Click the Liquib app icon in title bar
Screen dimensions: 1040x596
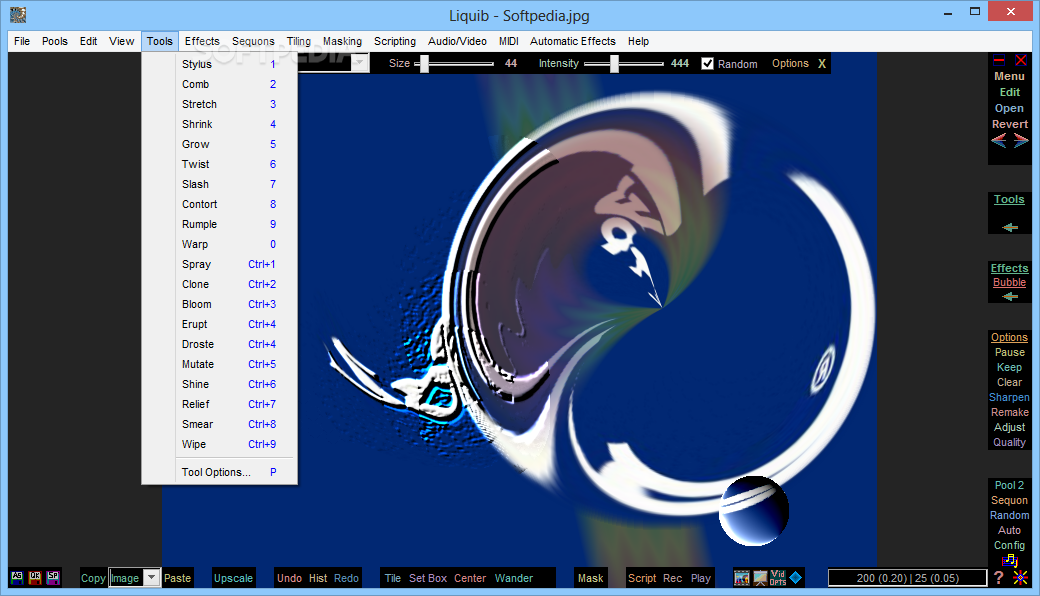click(18, 15)
